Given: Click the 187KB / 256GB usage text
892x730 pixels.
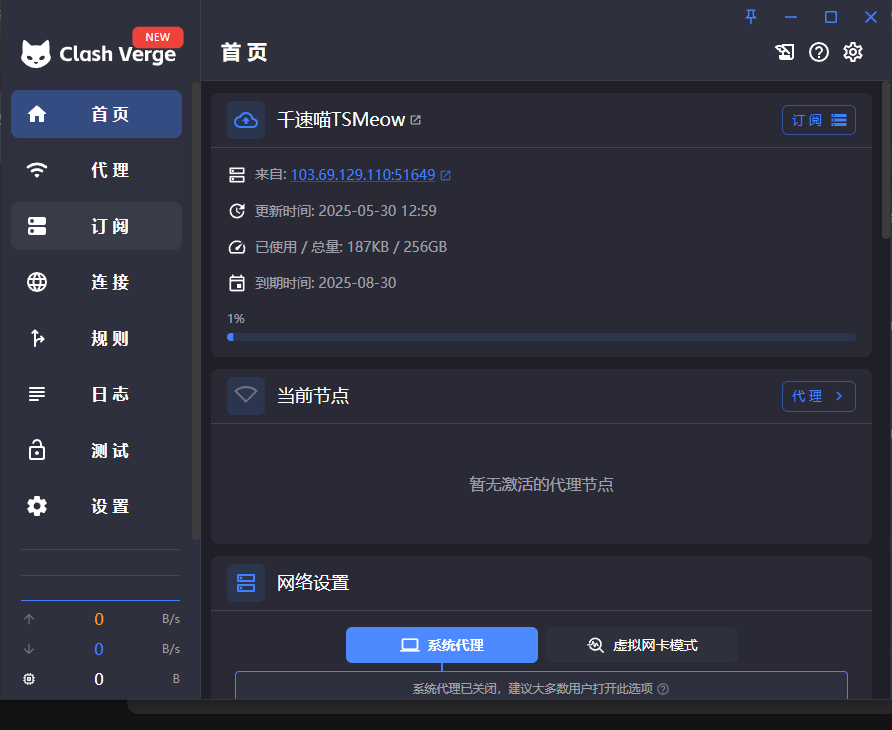Looking at the screenshot, I should 397,247.
